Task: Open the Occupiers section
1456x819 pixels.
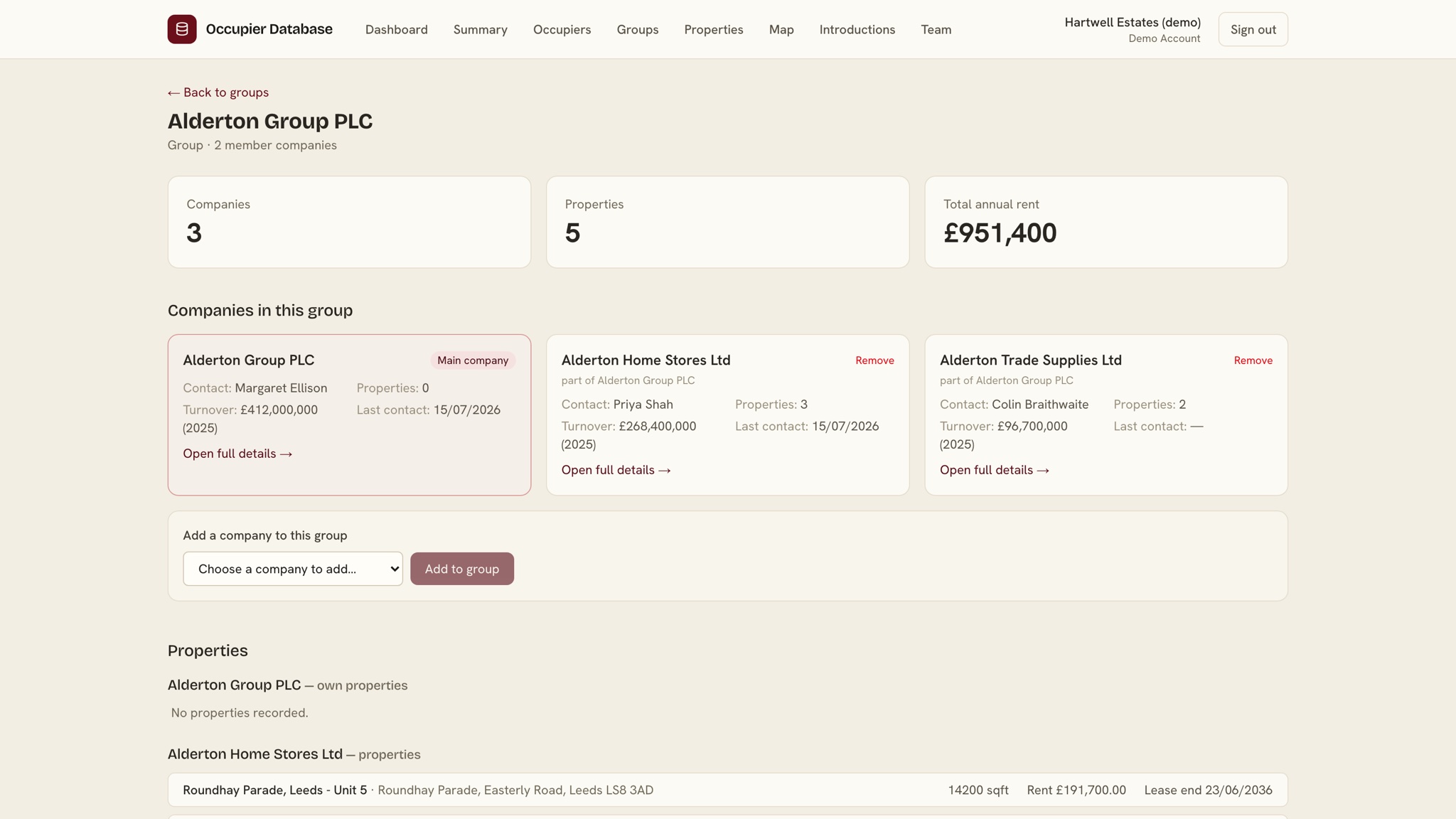Action: tap(562, 30)
